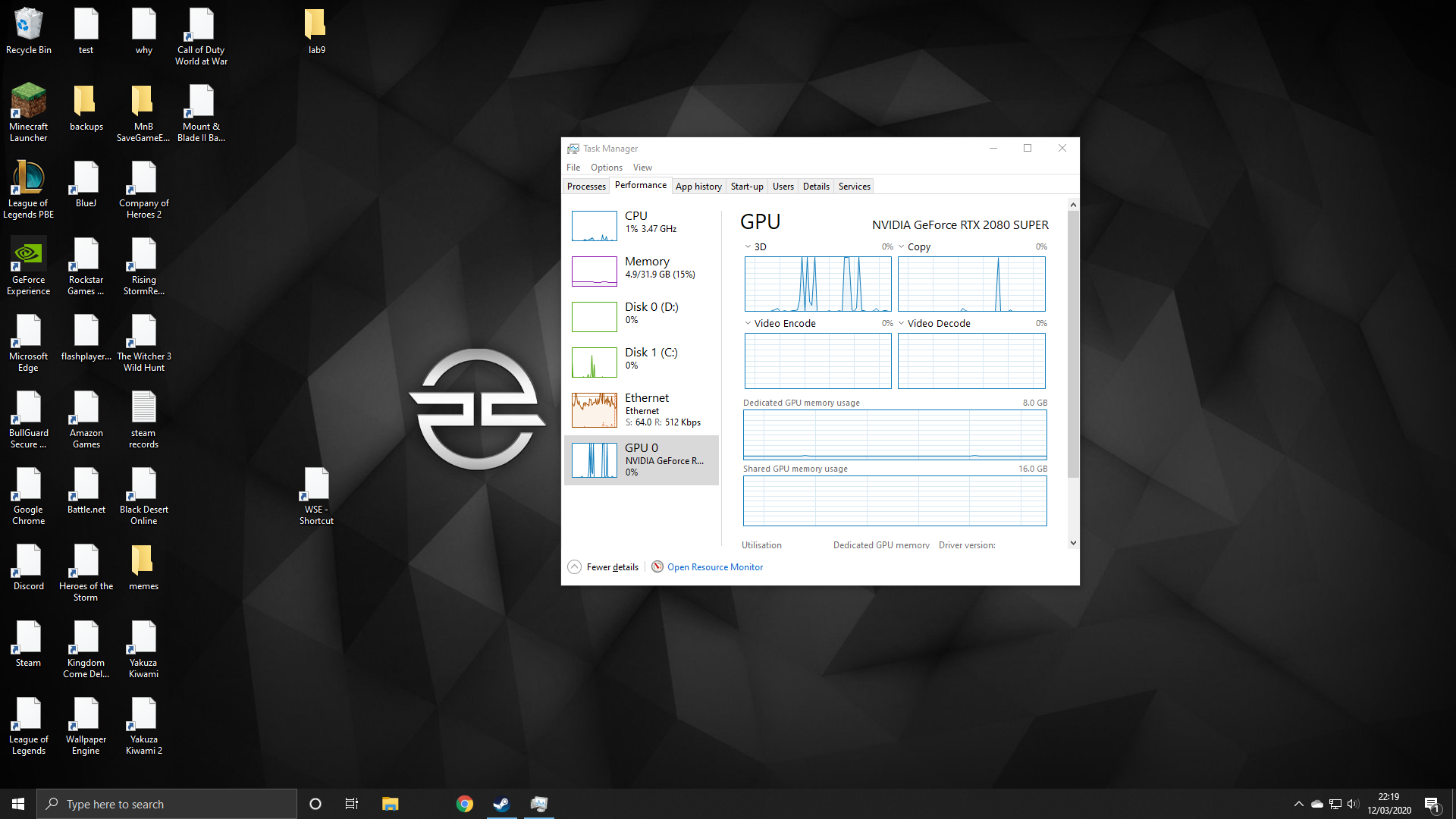Image resolution: width=1456 pixels, height=819 pixels.
Task: Collapse Task Manager with Fewer details
Action: tap(604, 567)
